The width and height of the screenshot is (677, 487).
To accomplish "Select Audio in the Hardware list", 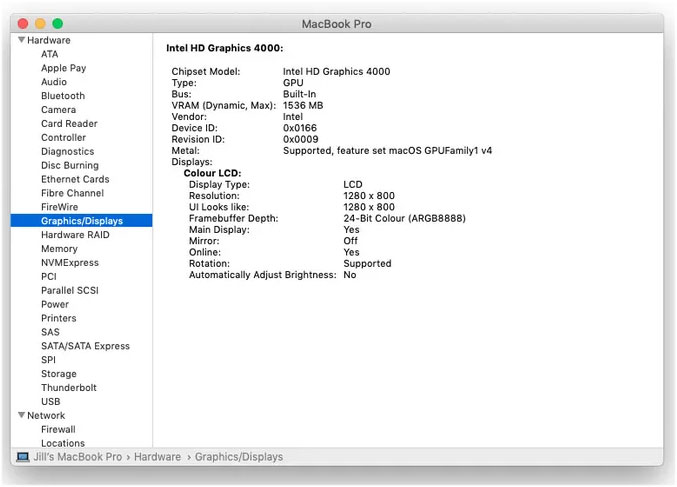I will [54, 82].
